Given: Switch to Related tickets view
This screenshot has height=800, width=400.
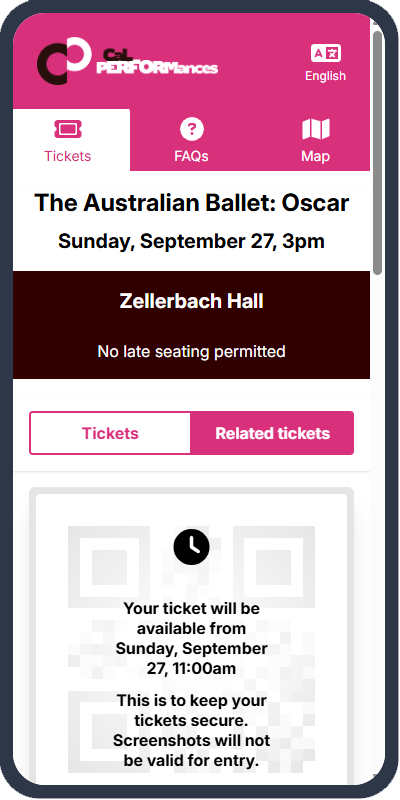Looking at the screenshot, I should click(272, 433).
